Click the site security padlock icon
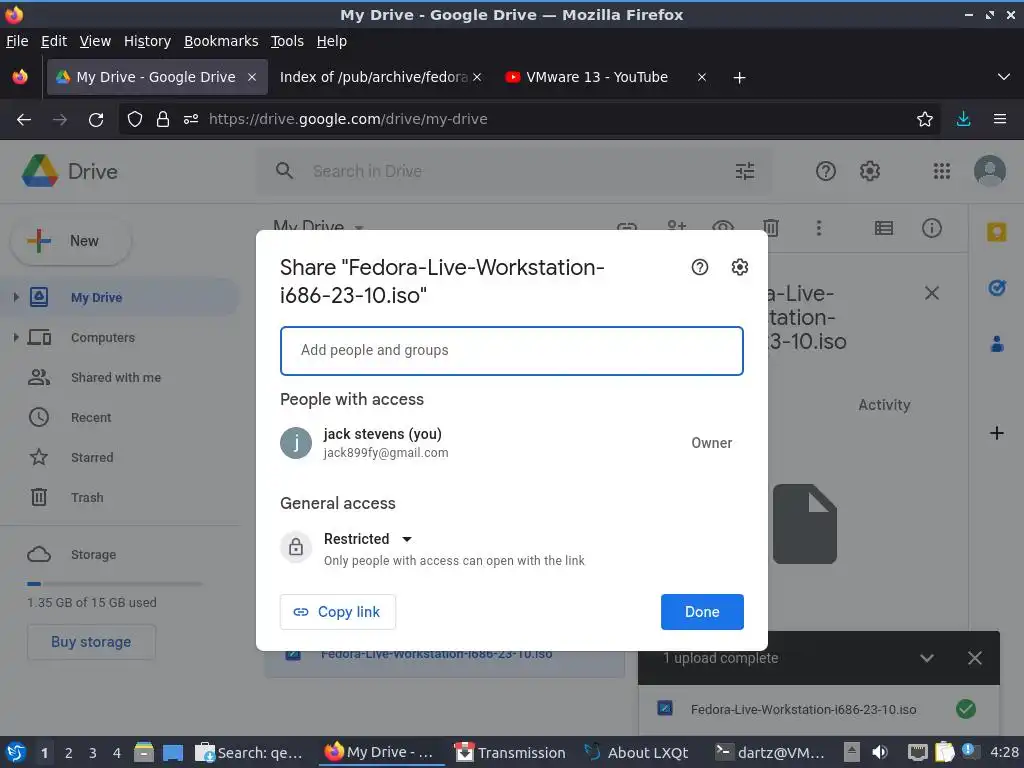The width and height of the screenshot is (1024, 768). pyautogui.click(x=163, y=120)
